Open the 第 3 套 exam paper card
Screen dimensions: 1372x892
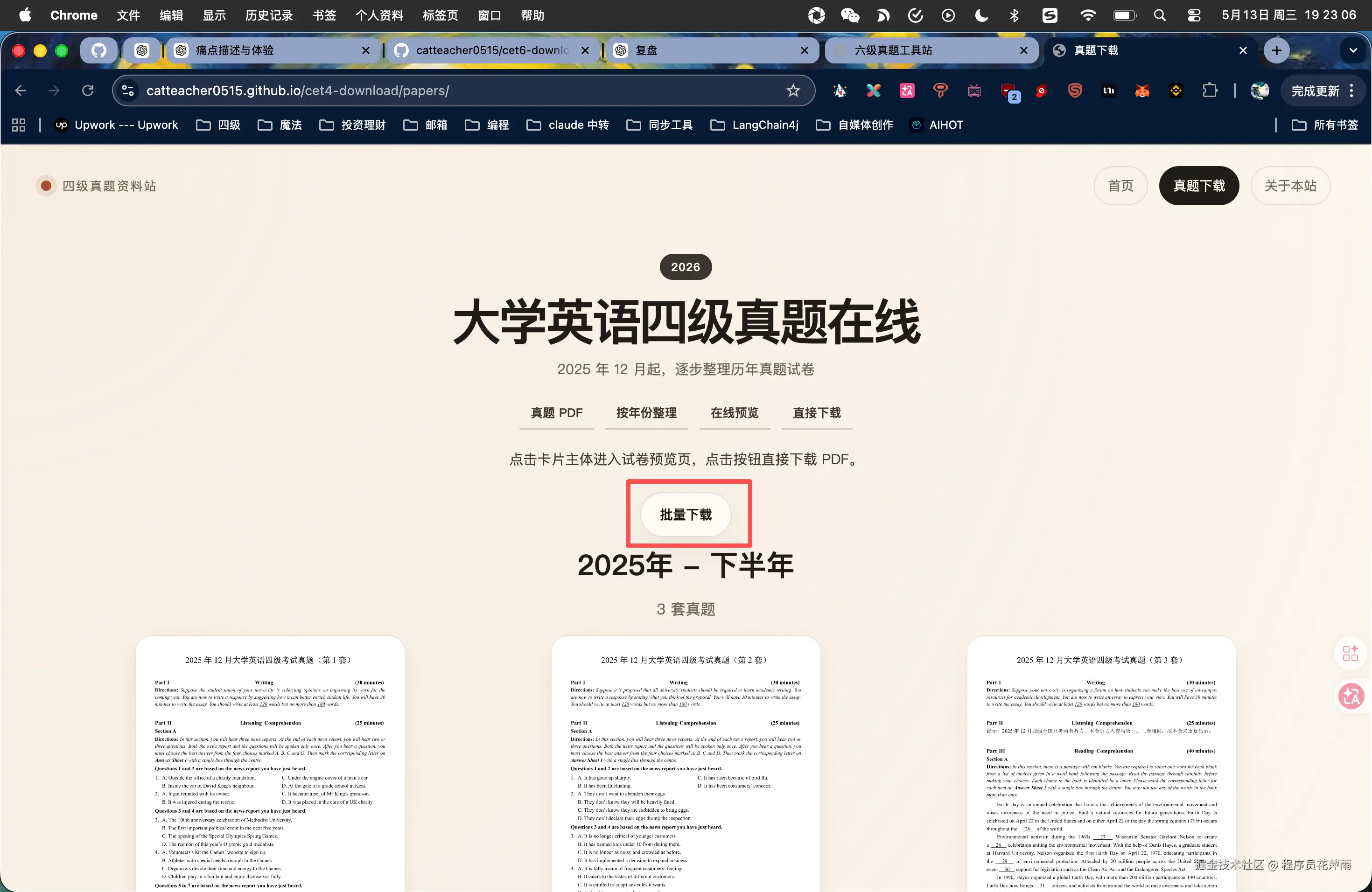tap(1102, 764)
